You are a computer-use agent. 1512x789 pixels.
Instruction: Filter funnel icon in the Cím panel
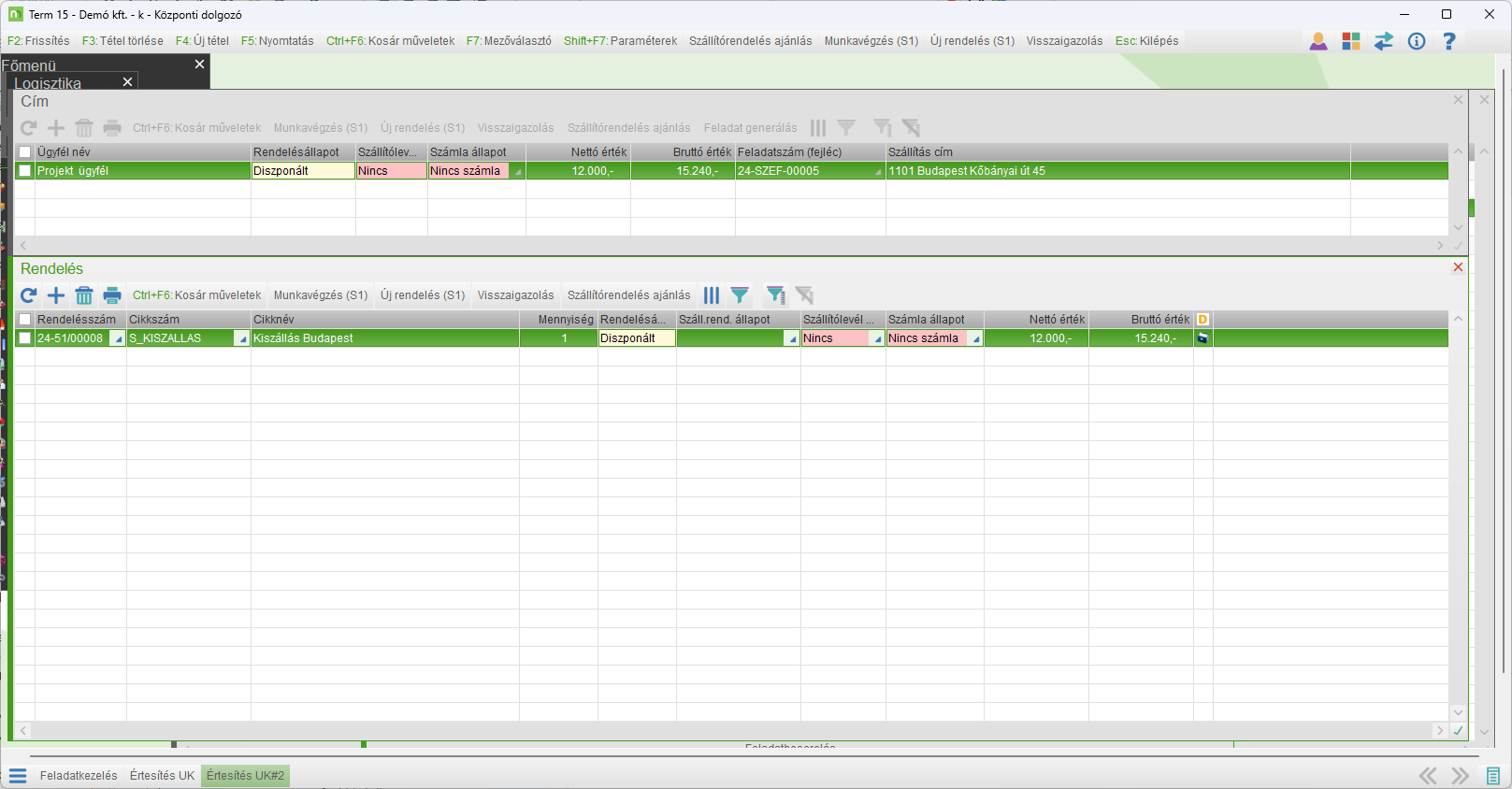coord(846,128)
